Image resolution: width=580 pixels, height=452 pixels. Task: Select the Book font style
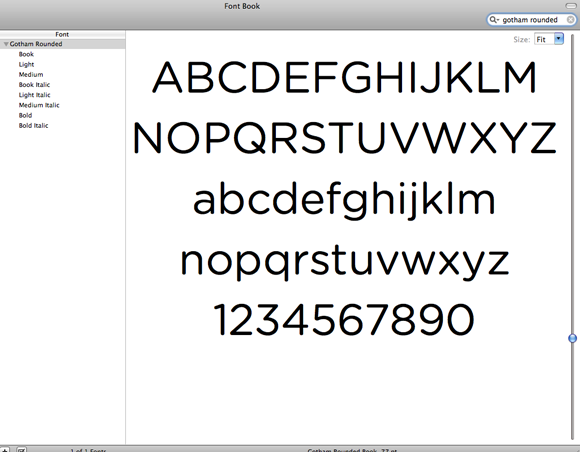(26, 54)
